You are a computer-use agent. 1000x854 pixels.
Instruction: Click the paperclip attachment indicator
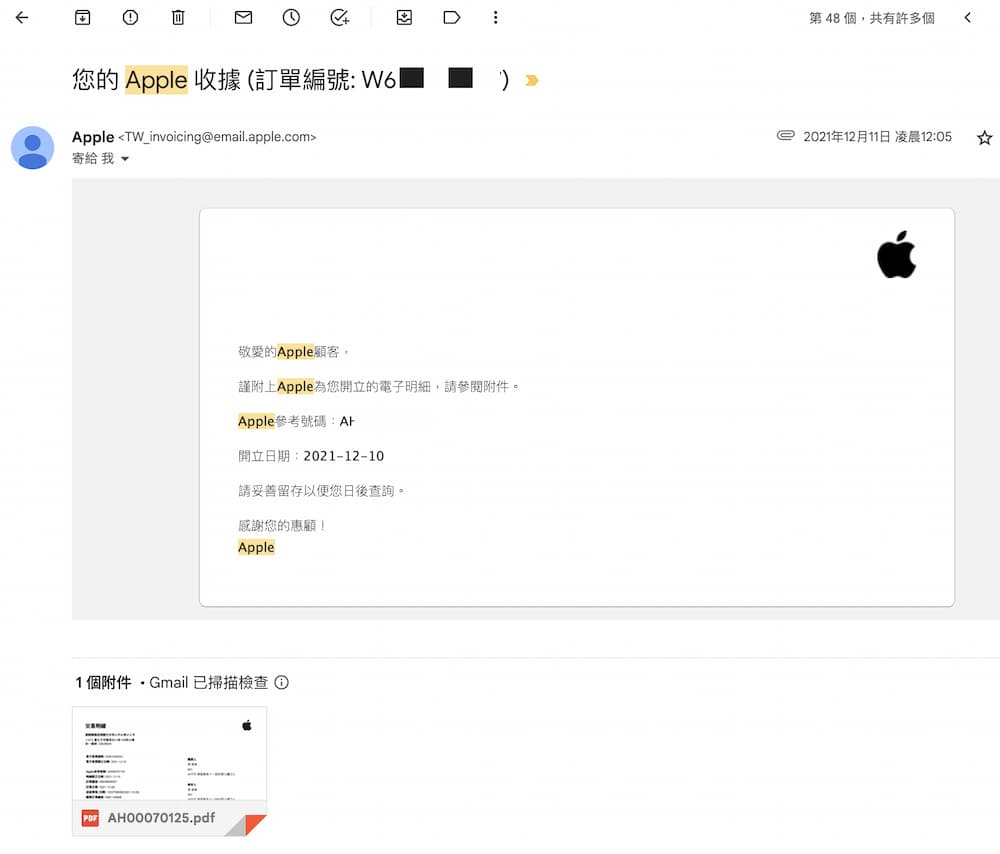click(x=786, y=135)
